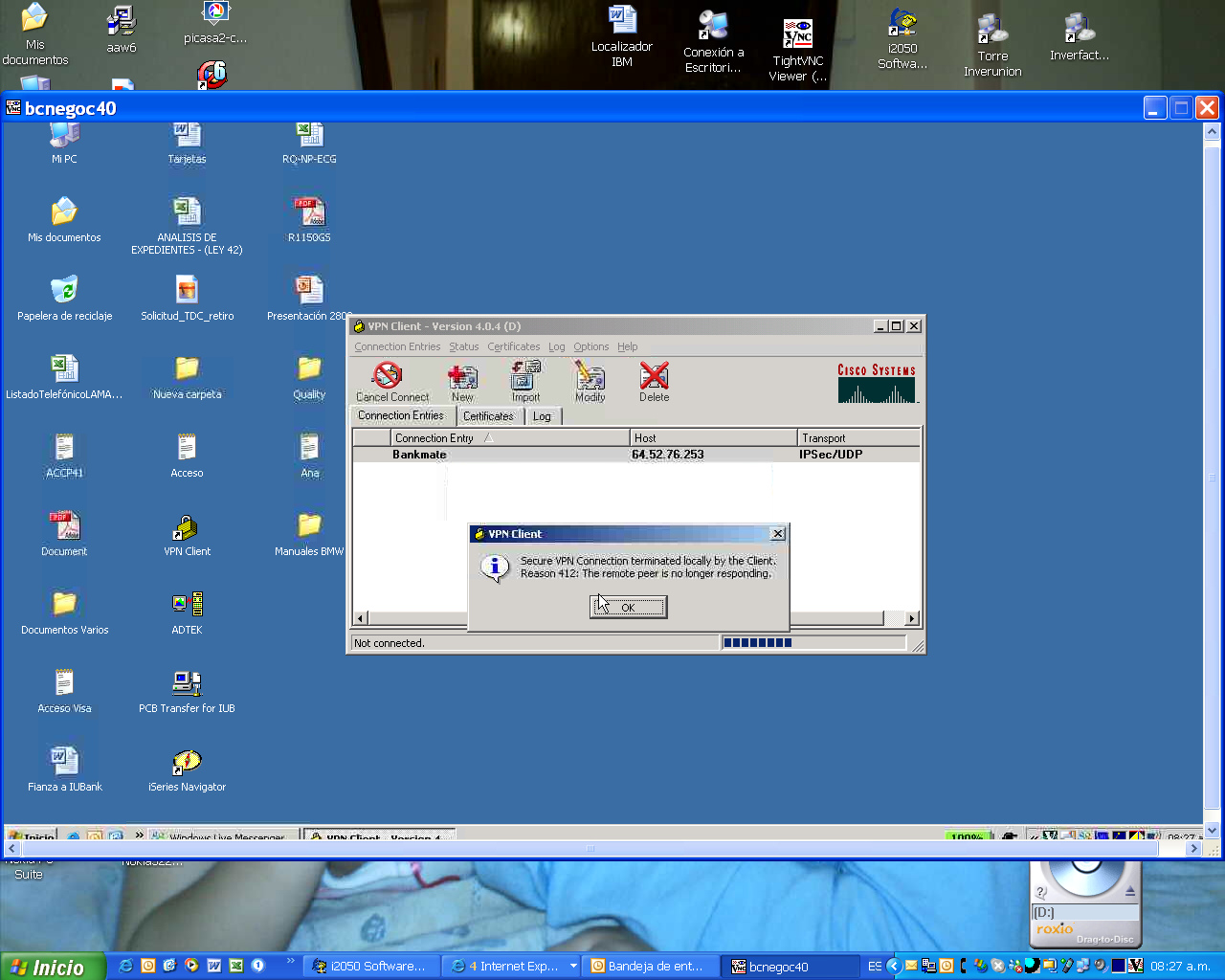
Task: Switch to the Connection Entries tab
Action: pos(401,415)
